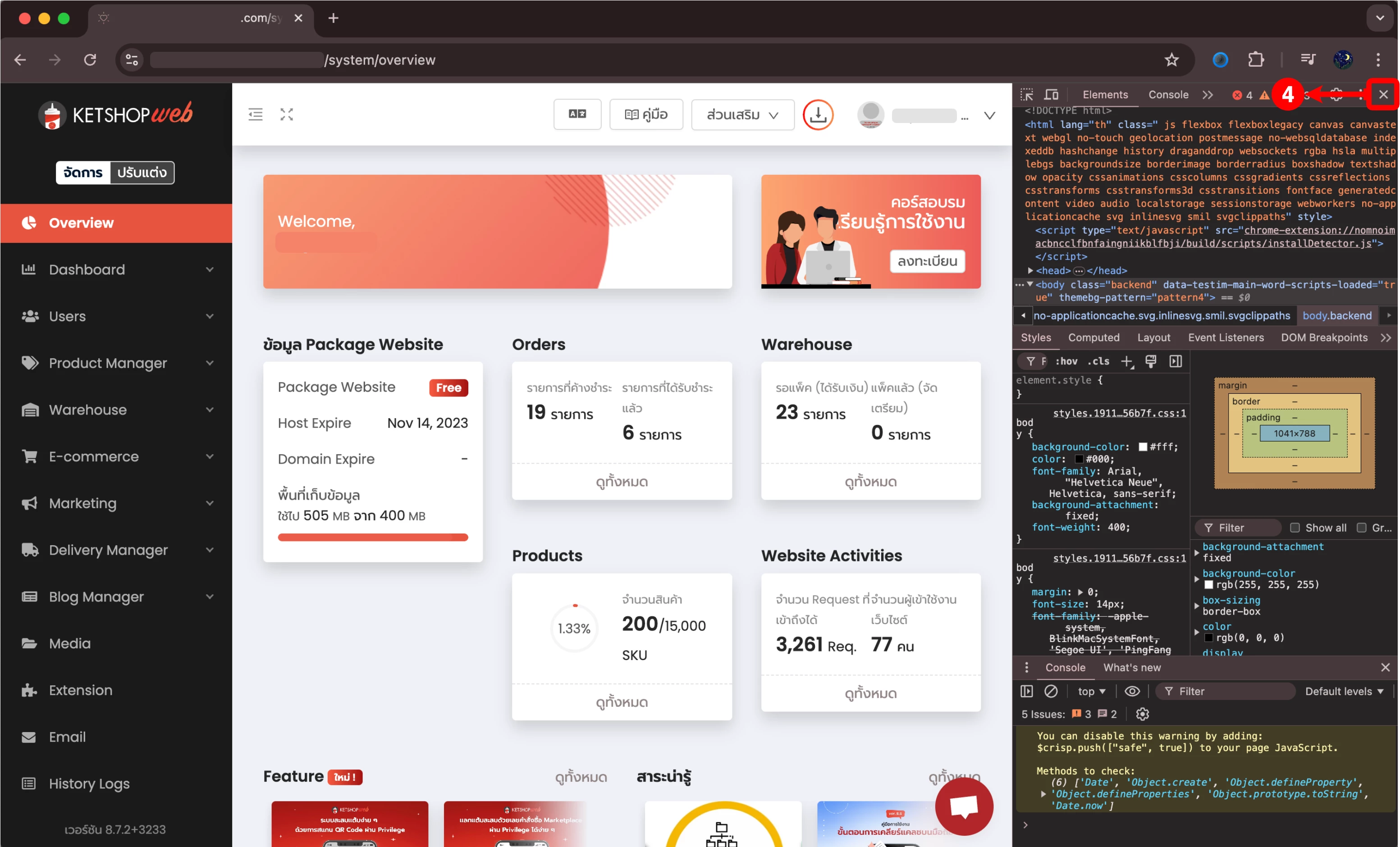Expand the Blog Manager menu
This screenshot has width=1400, height=847.
[x=116, y=597]
